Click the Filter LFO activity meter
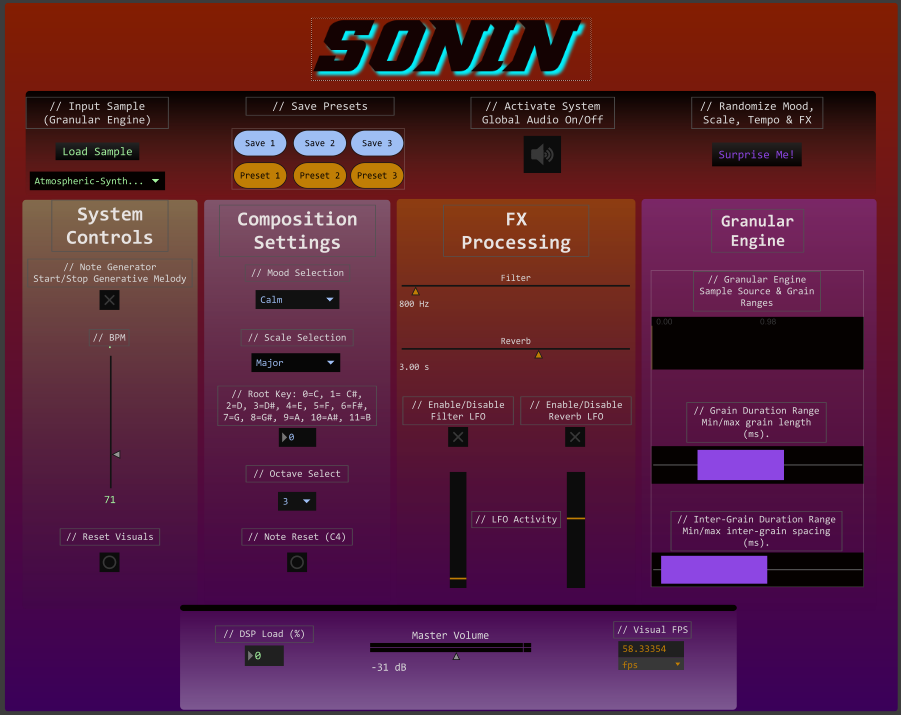This screenshot has height=715, width=901. (458, 530)
